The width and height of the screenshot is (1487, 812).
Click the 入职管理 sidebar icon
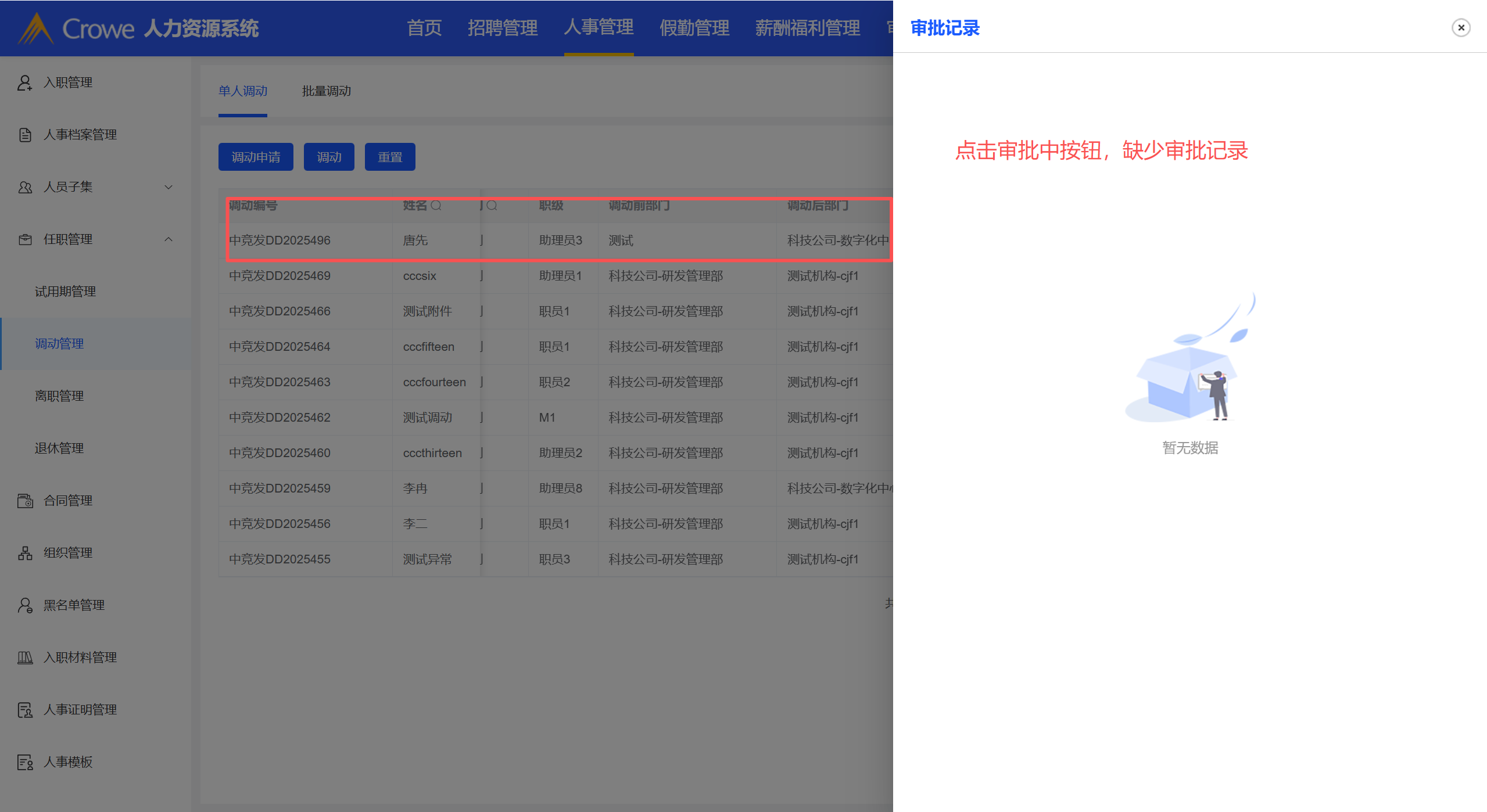click(x=24, y=82)
